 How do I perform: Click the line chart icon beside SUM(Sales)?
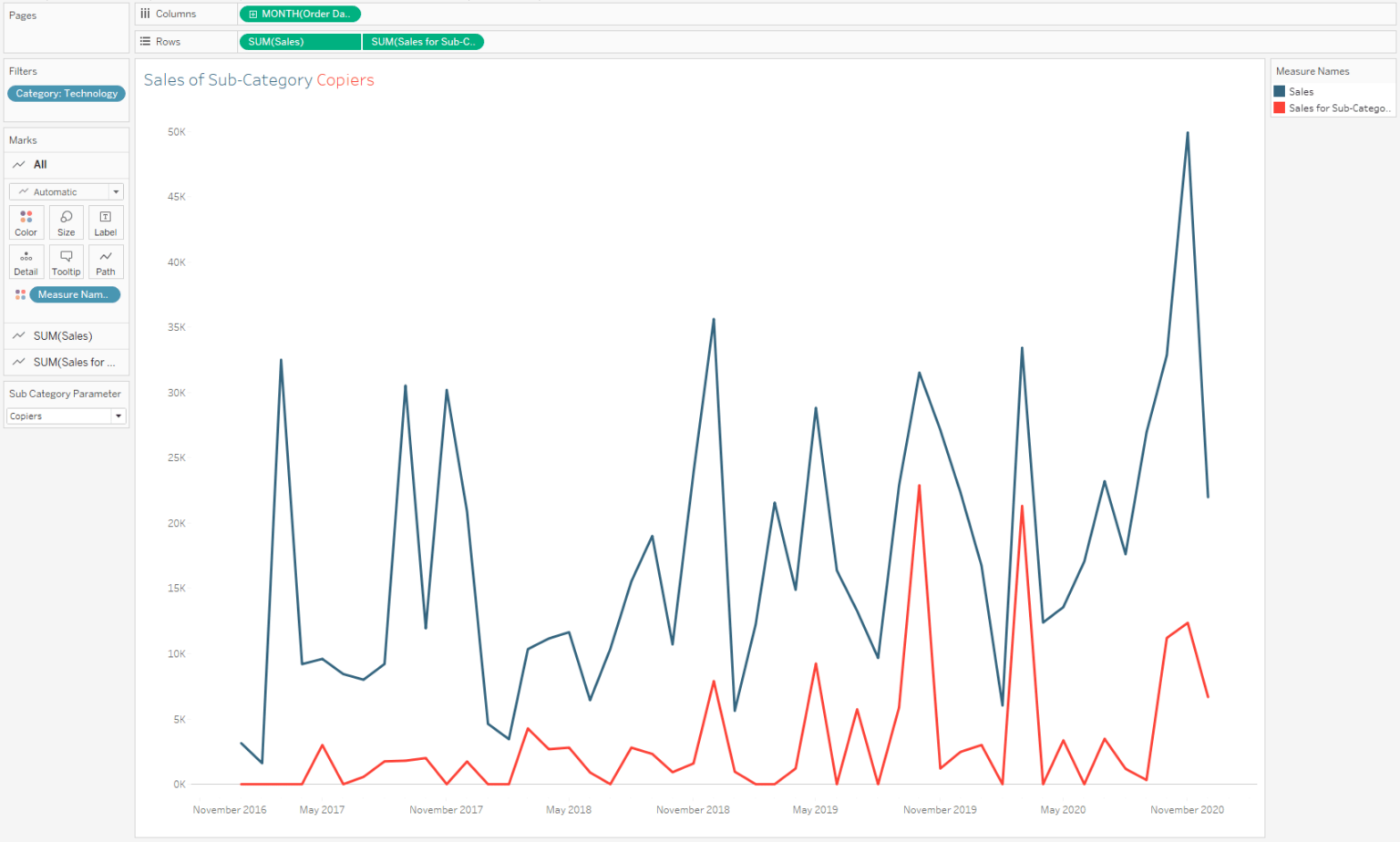coord(18,335)
